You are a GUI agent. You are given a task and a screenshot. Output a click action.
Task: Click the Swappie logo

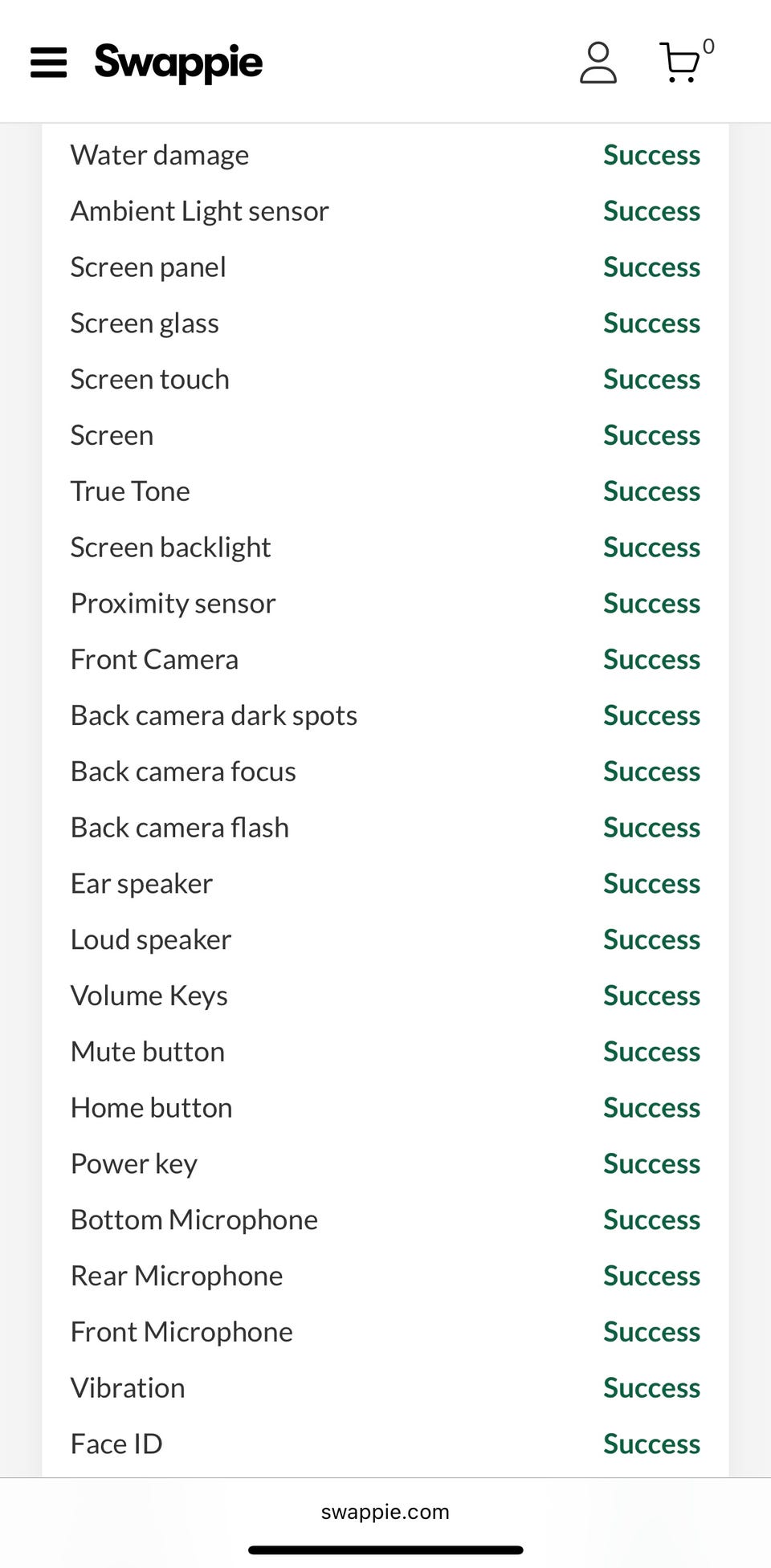click(x=178, y=63)
